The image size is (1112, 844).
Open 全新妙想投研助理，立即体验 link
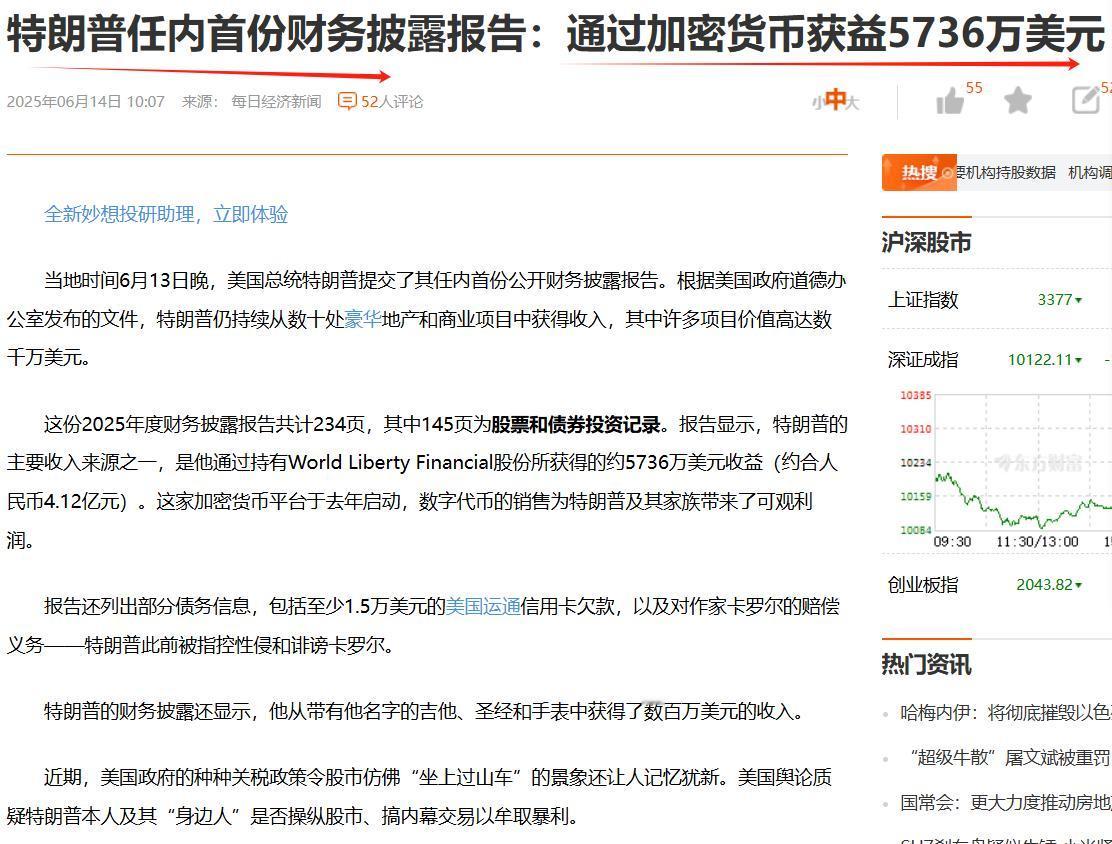166,214
